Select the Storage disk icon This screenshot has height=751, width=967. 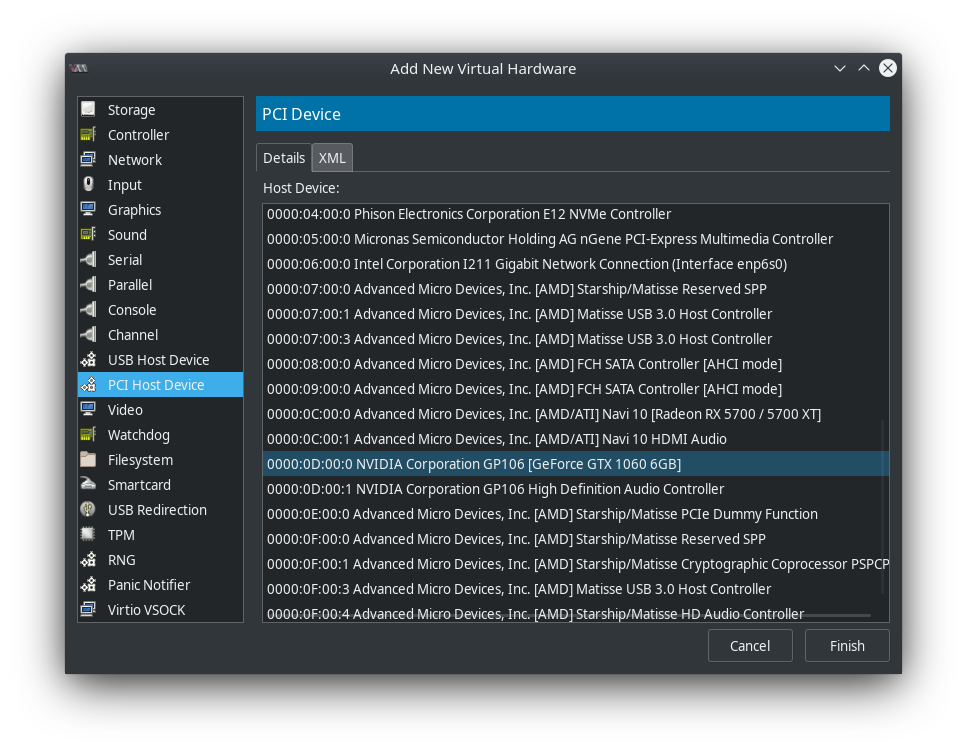click(x=88, y=109)
